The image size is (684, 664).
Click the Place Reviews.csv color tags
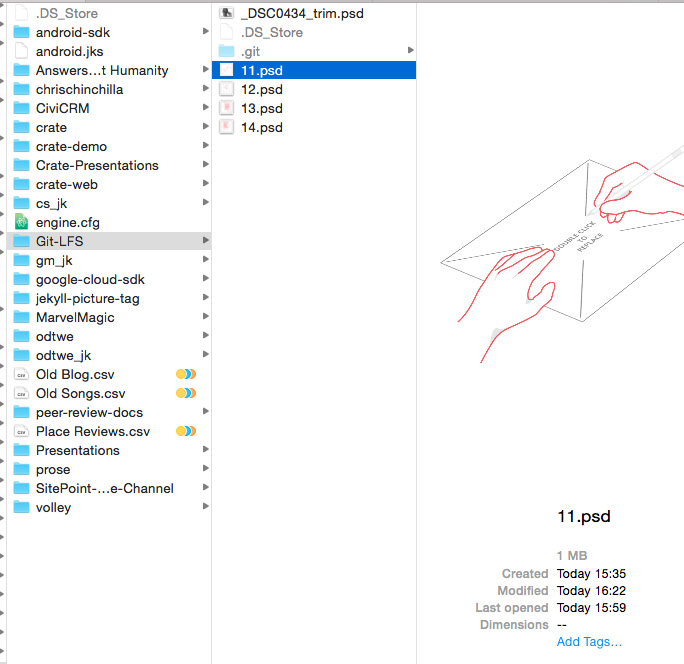tap(186, 431)
